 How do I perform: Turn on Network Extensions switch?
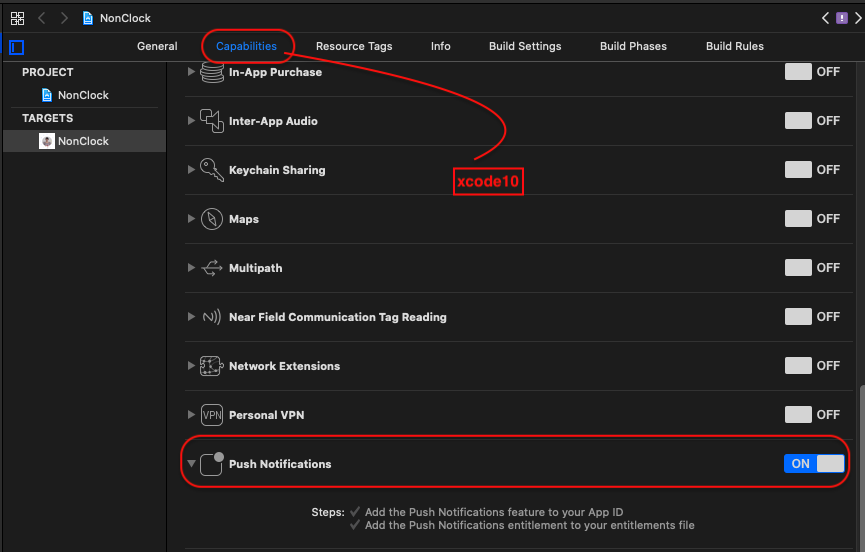click(798, 365)
